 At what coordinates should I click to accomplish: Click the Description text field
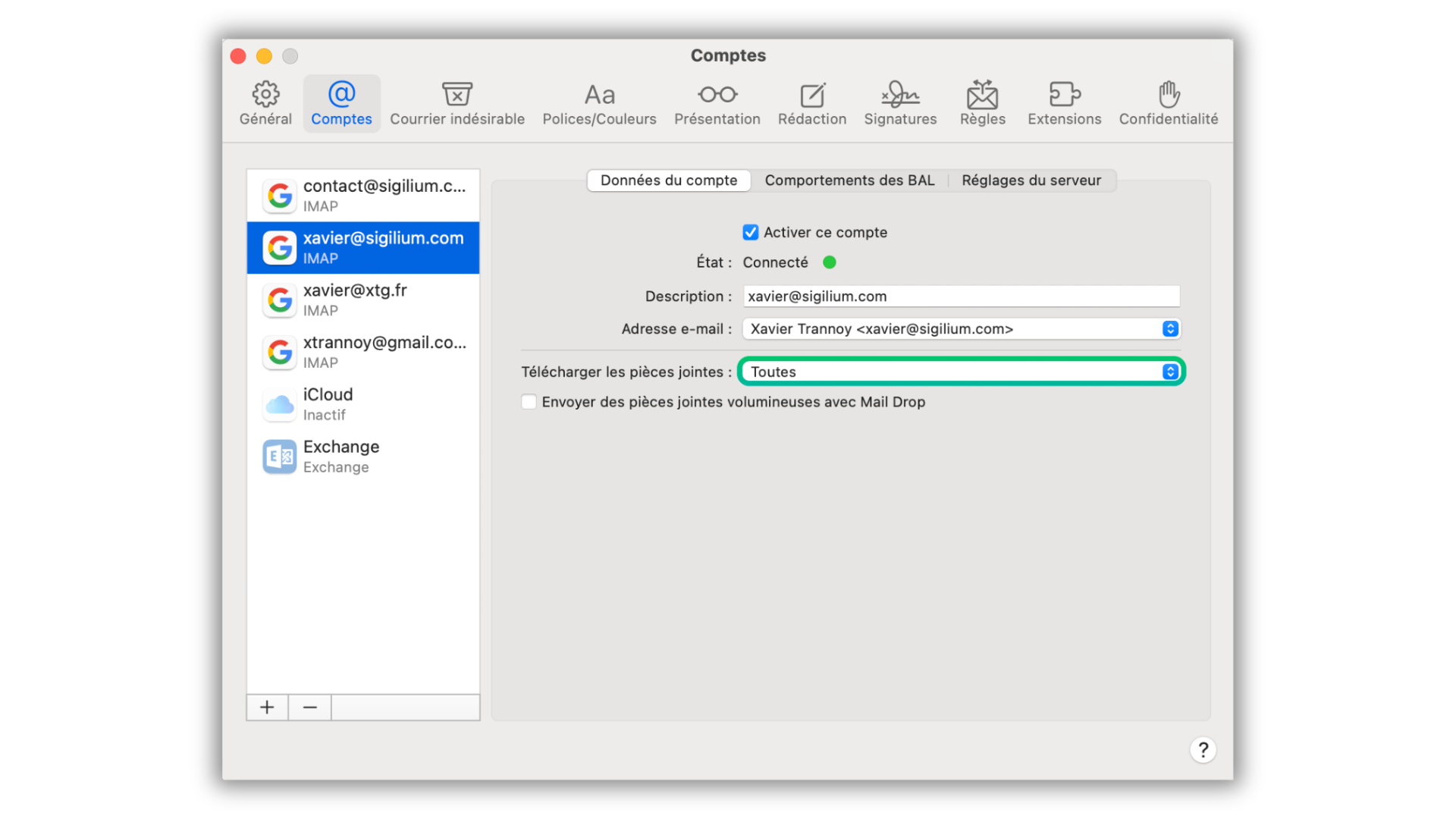click(960, 297)
